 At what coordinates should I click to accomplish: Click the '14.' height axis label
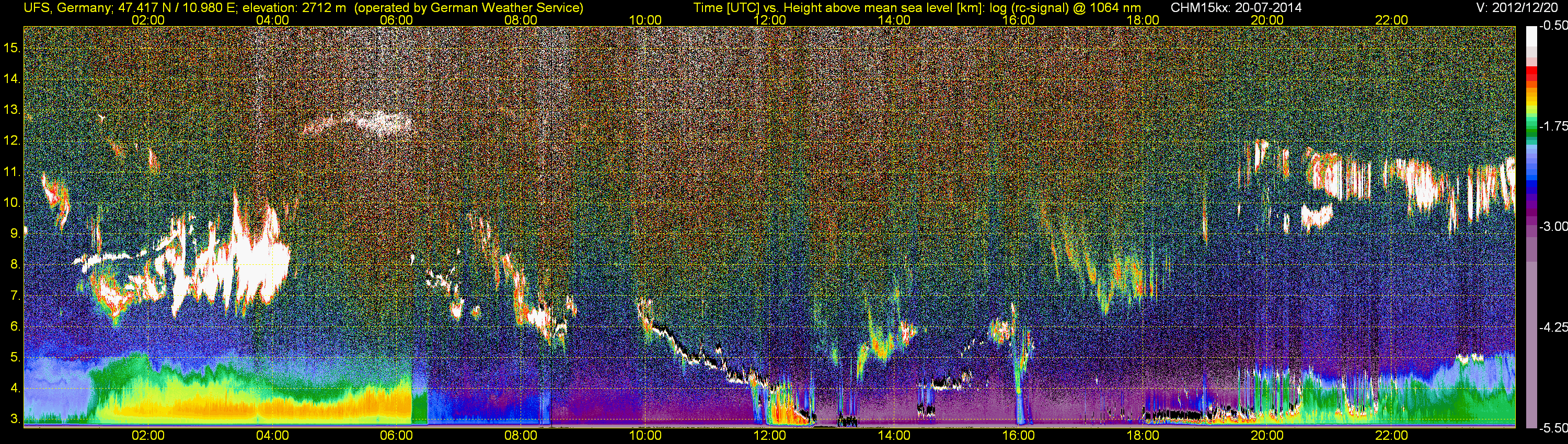point(12,78)
